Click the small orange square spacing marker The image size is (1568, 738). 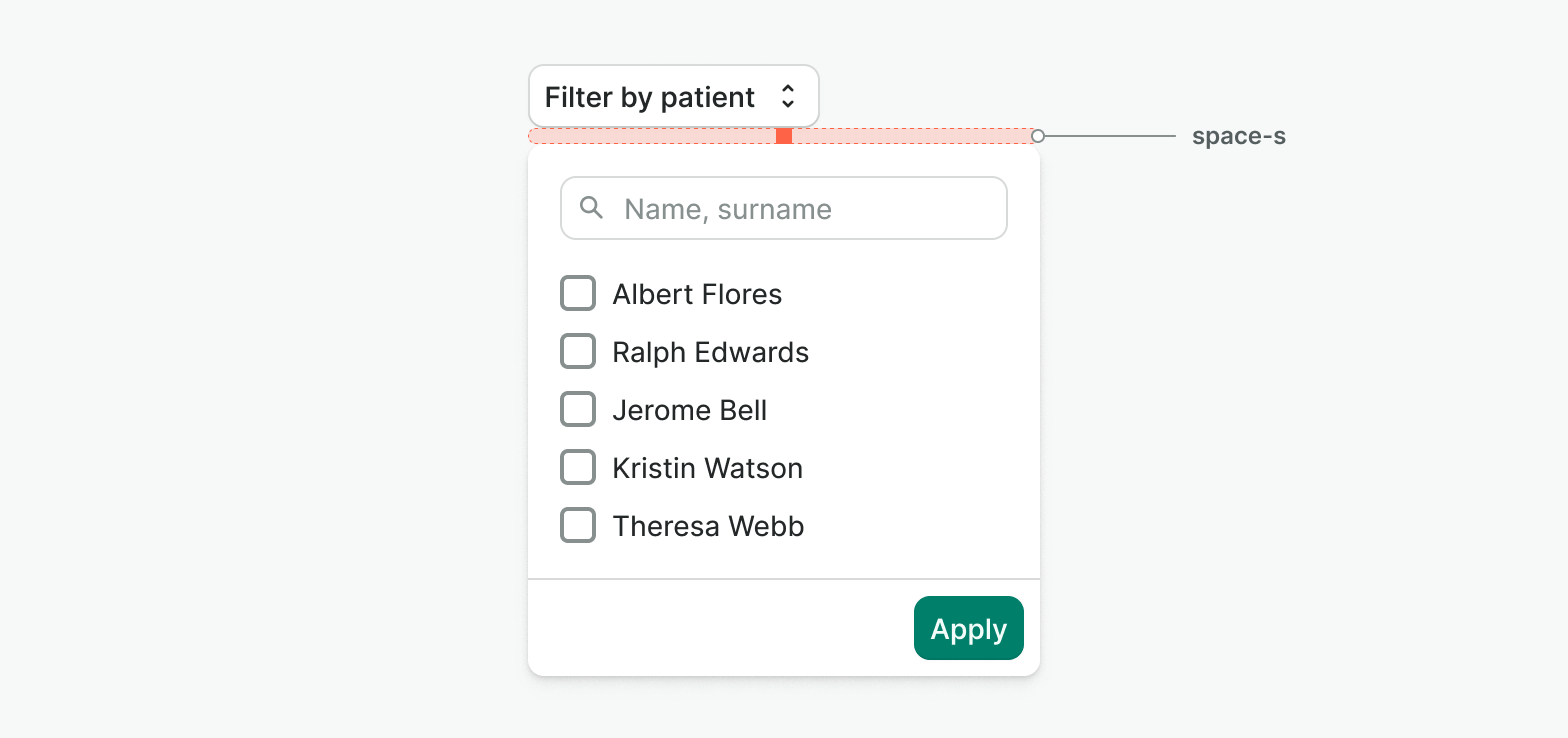tap(784, 136)
